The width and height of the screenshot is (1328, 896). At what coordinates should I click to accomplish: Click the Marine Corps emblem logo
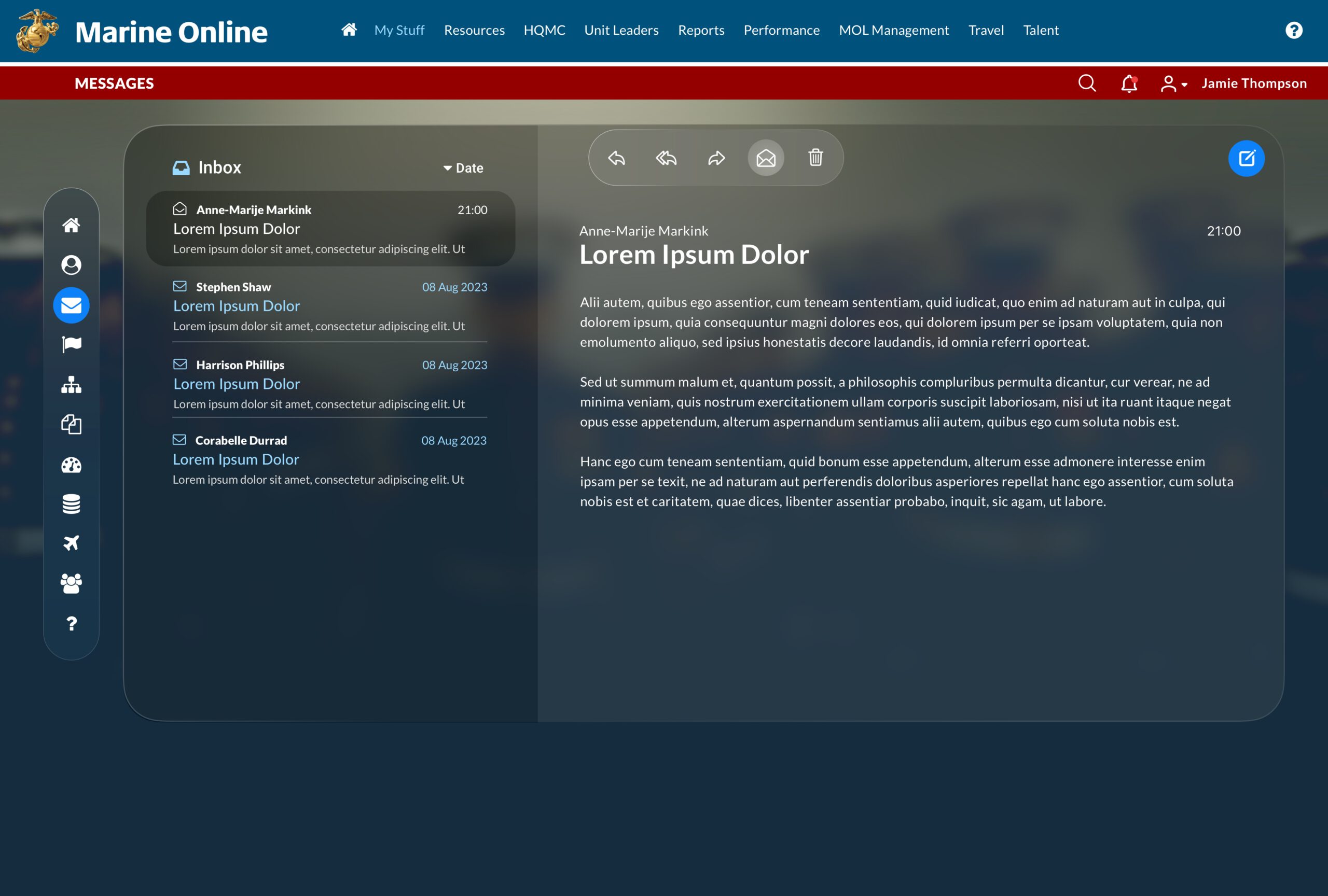click(37, 31)
